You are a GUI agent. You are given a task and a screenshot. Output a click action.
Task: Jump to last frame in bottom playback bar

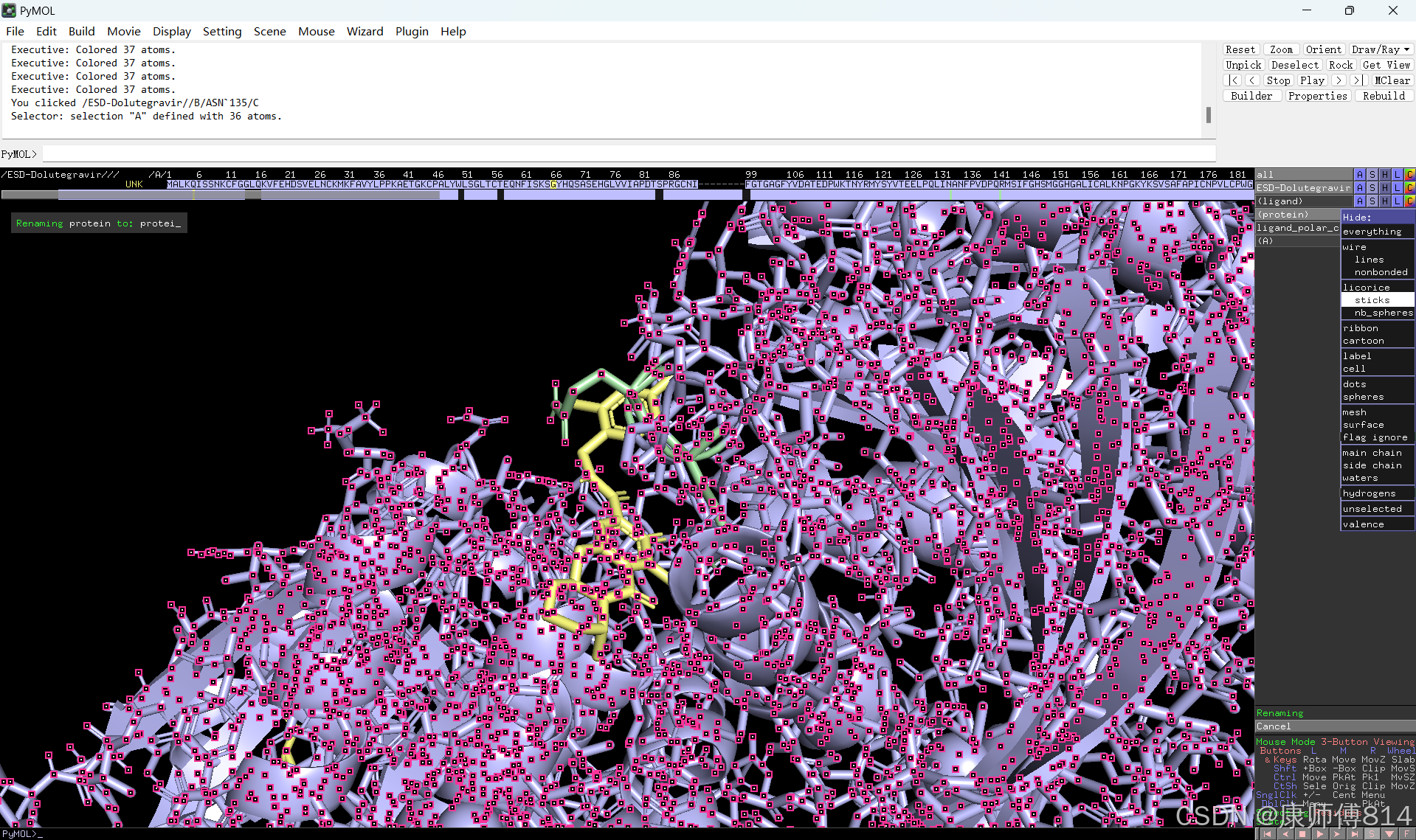click(1355, 834)
